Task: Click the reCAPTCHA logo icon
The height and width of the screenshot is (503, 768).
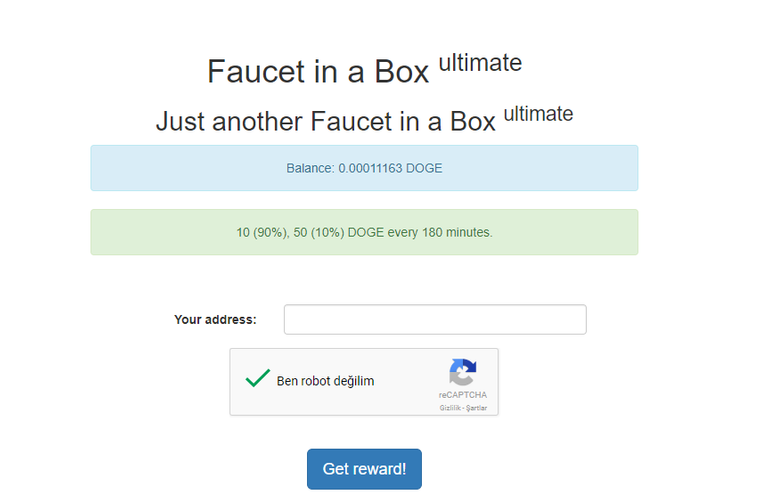Action: click(463, 372)
